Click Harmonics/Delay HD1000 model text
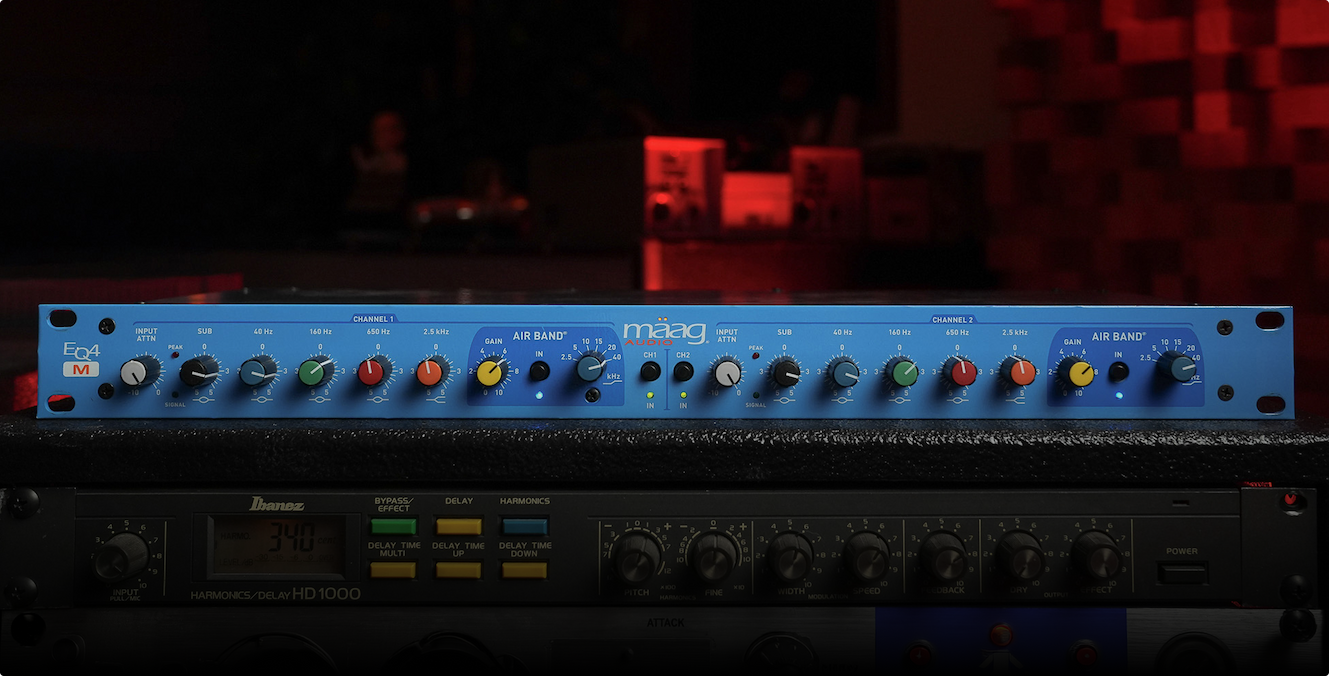 (275, 594)
